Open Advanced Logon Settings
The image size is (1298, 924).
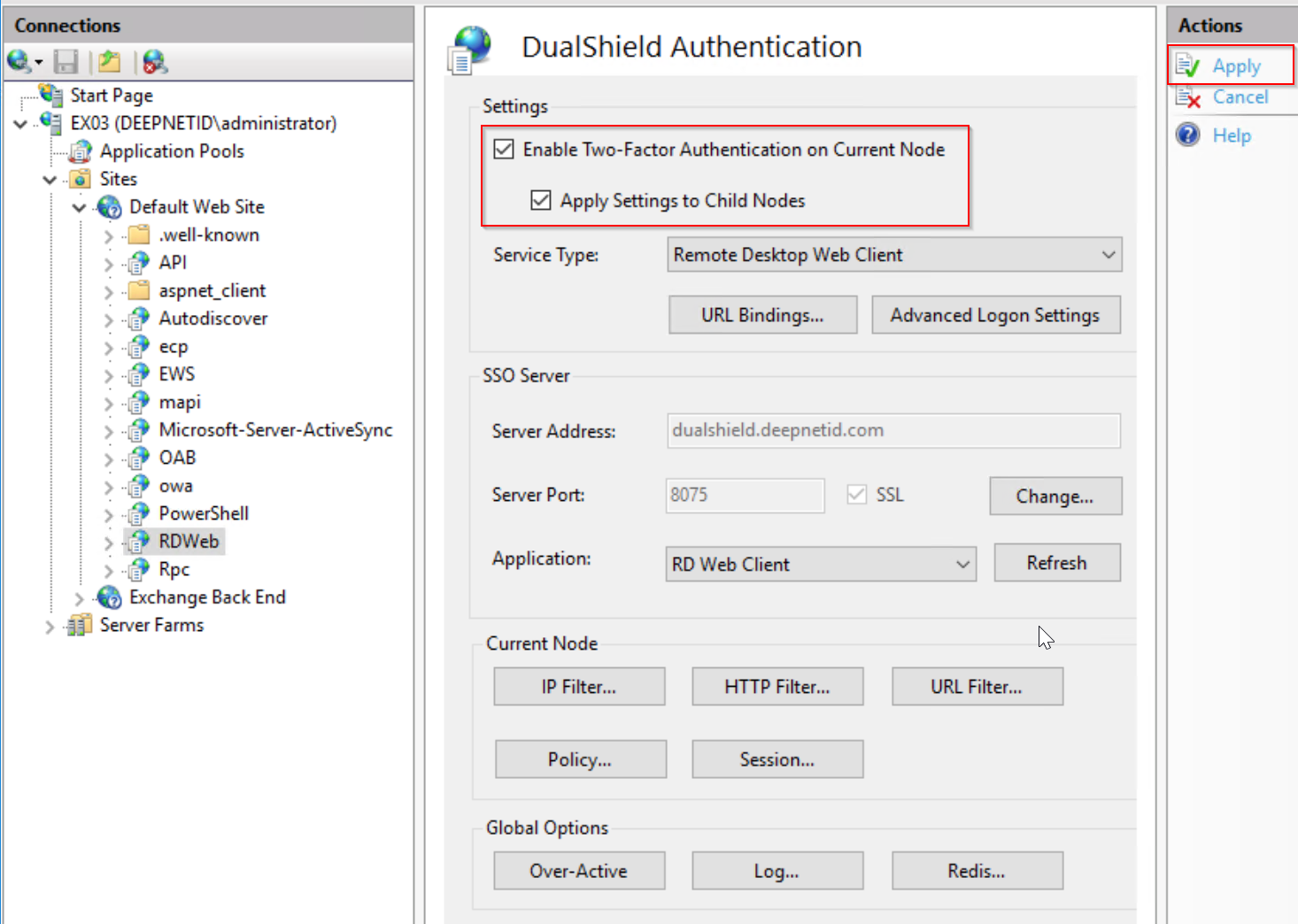click(995, 316)
